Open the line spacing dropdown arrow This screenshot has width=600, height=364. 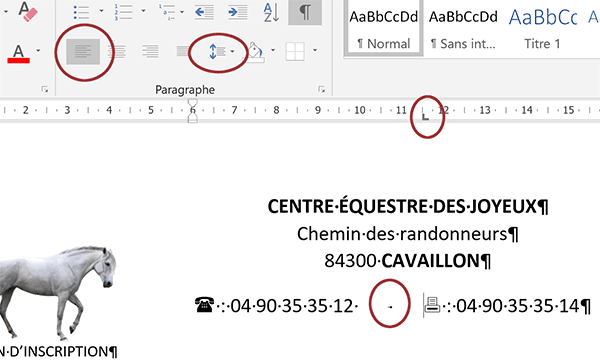click(x=232, y=51)
